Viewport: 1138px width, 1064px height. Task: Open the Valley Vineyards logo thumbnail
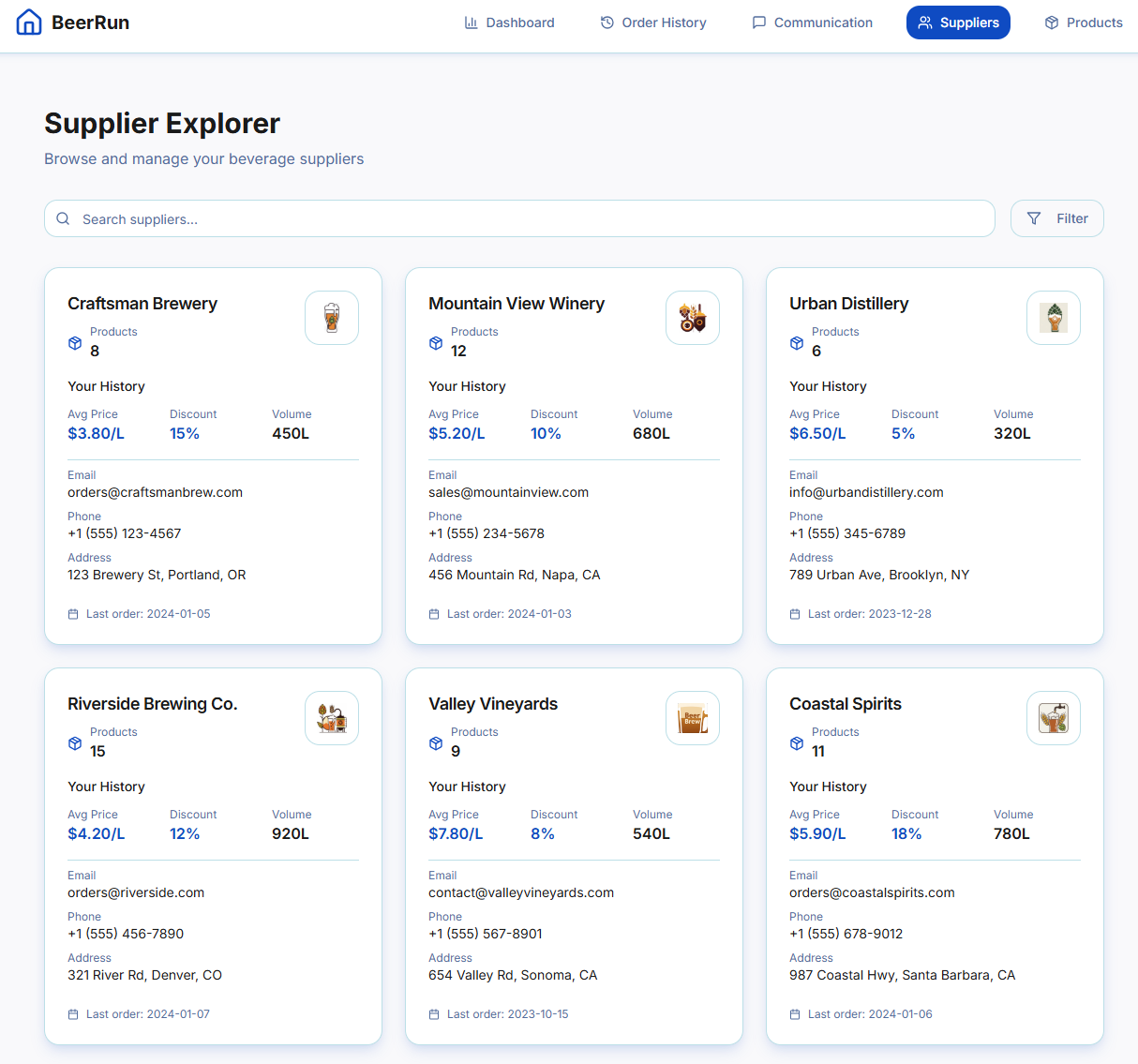pos(693,718)
